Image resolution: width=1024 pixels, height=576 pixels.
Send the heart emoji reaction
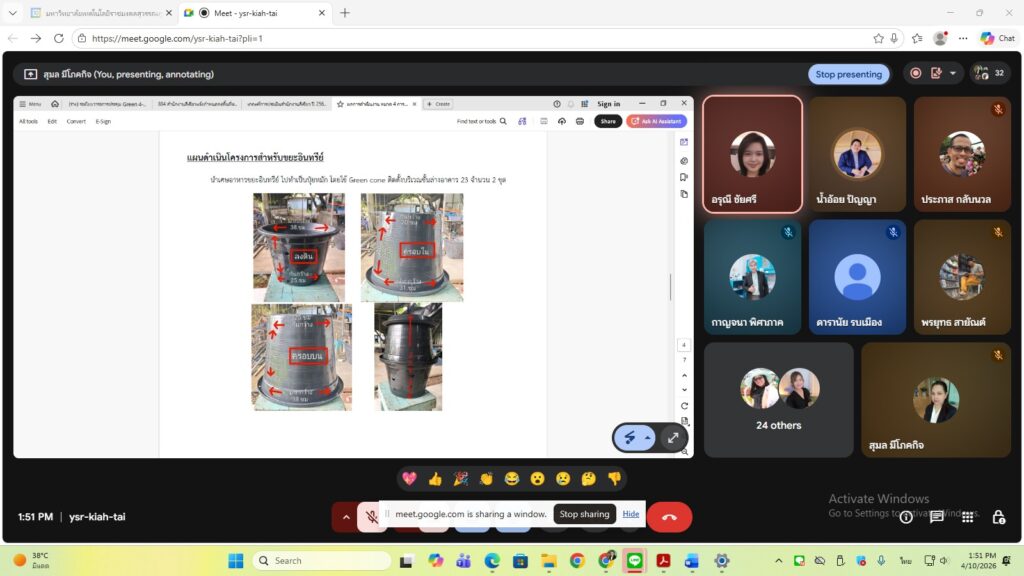click(409, 479)
